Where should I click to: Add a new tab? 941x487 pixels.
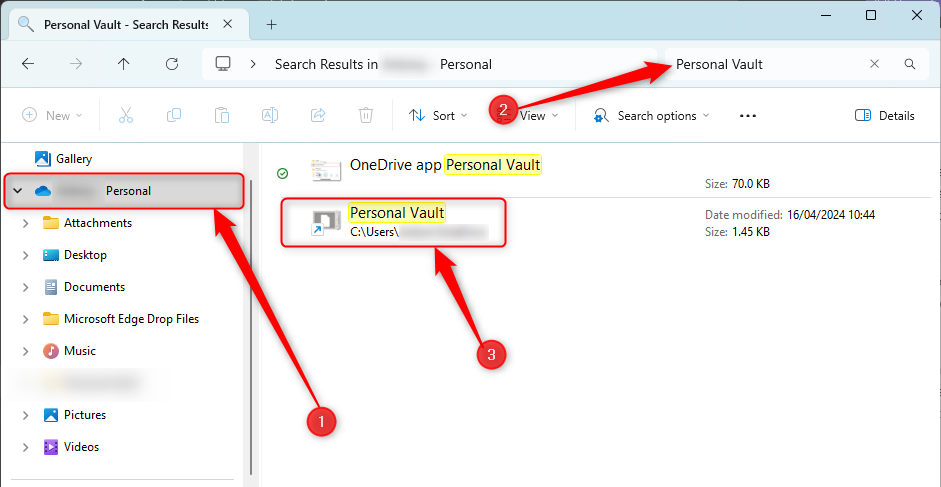(x=271, y=25)
